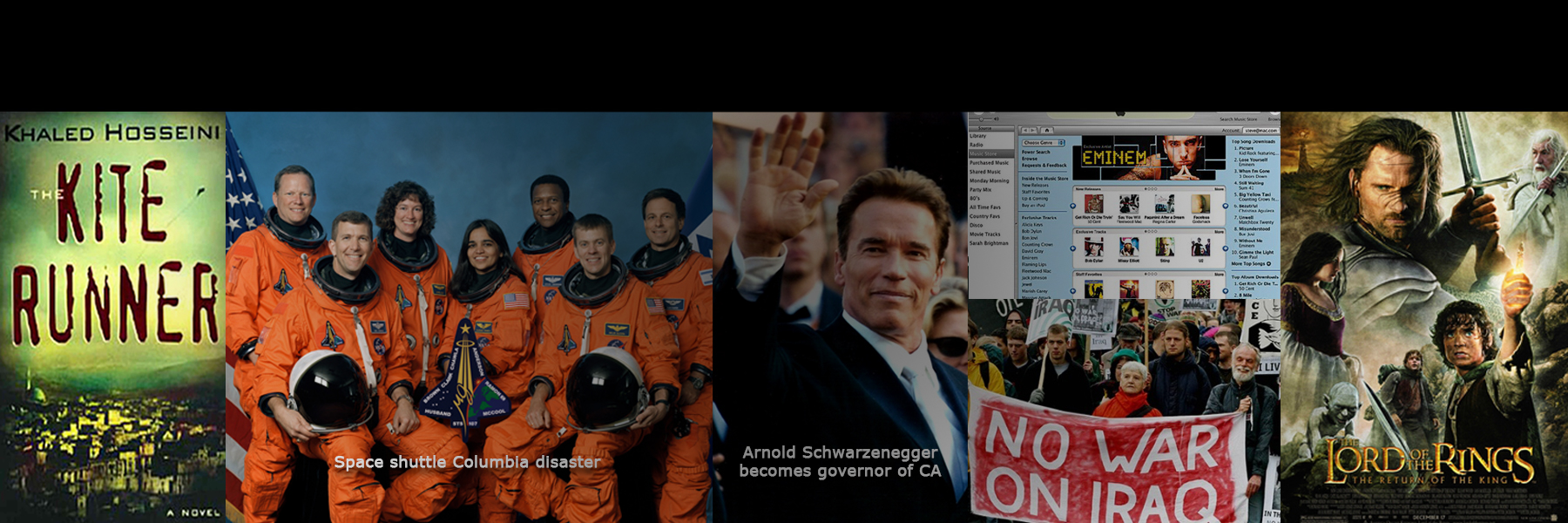The image size is (1568, 523).
Task: Click 'More Top Songs' link in iTunes
Action: click(x=1250, y=263)
